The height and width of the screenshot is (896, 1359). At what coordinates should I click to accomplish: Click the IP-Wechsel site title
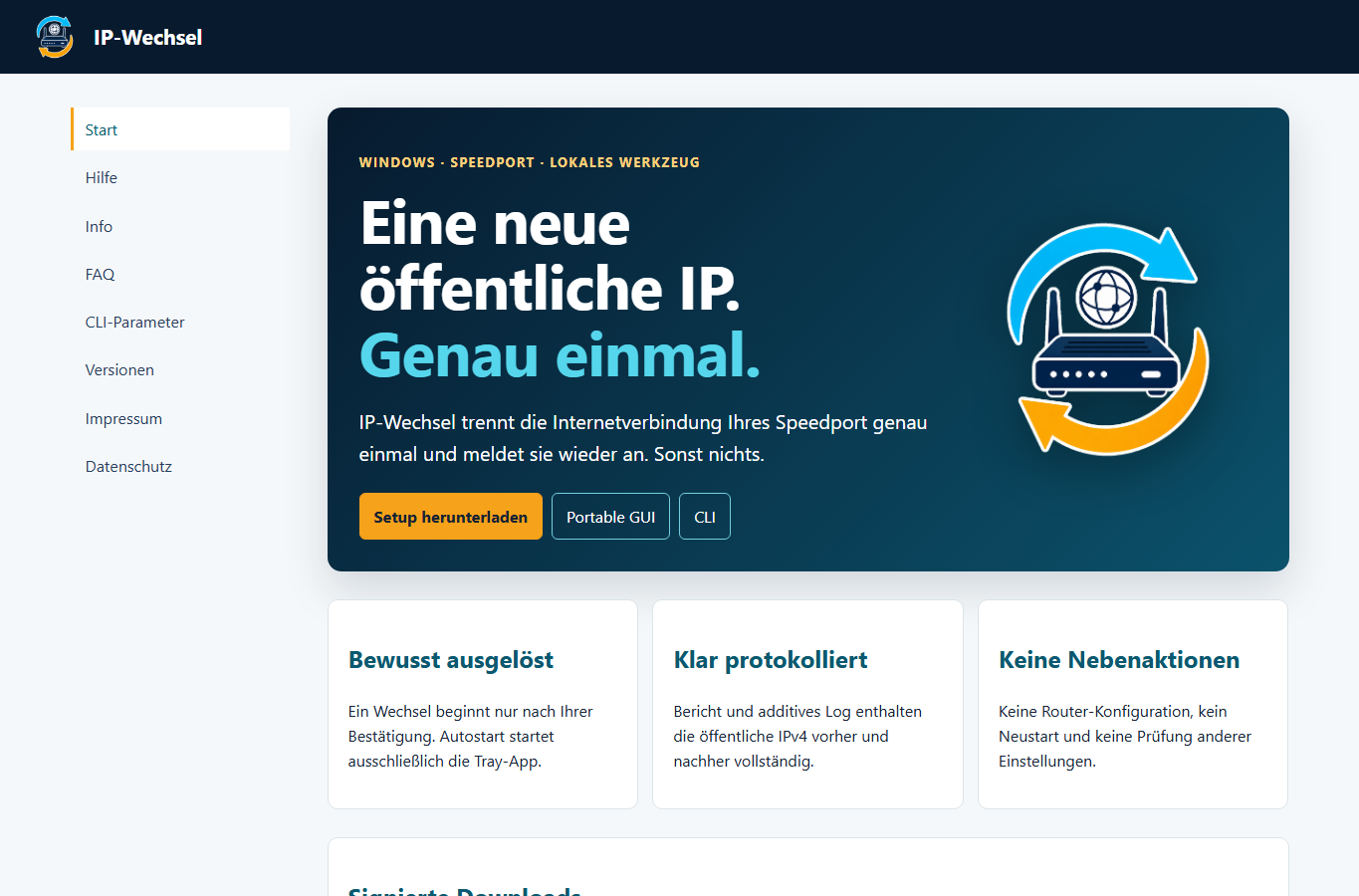click(147, 37)
